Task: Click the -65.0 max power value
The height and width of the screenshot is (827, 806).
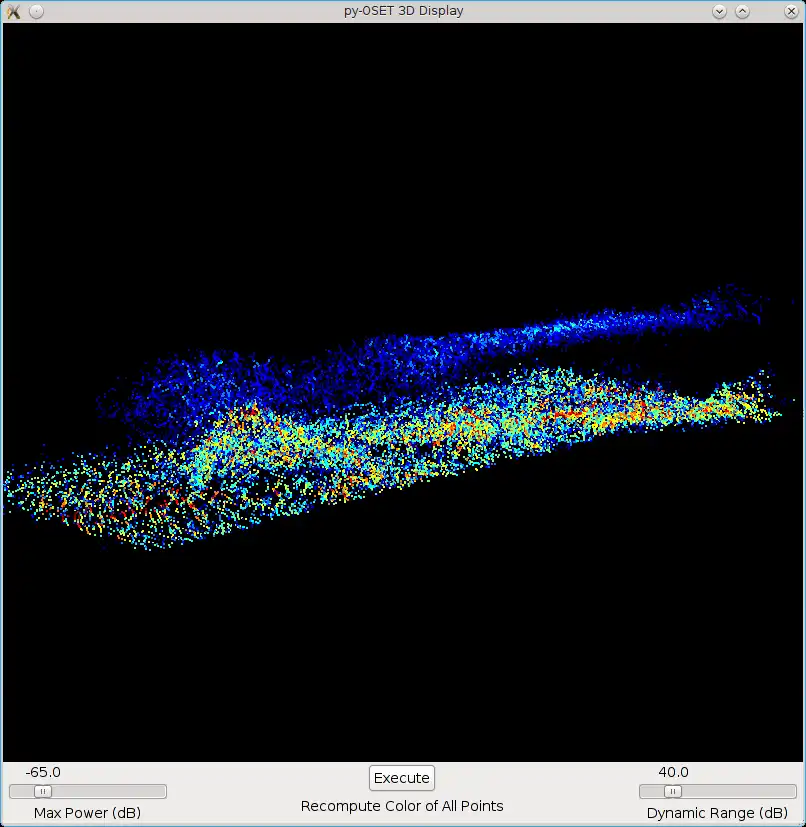Action: click(x=43, y=772)
